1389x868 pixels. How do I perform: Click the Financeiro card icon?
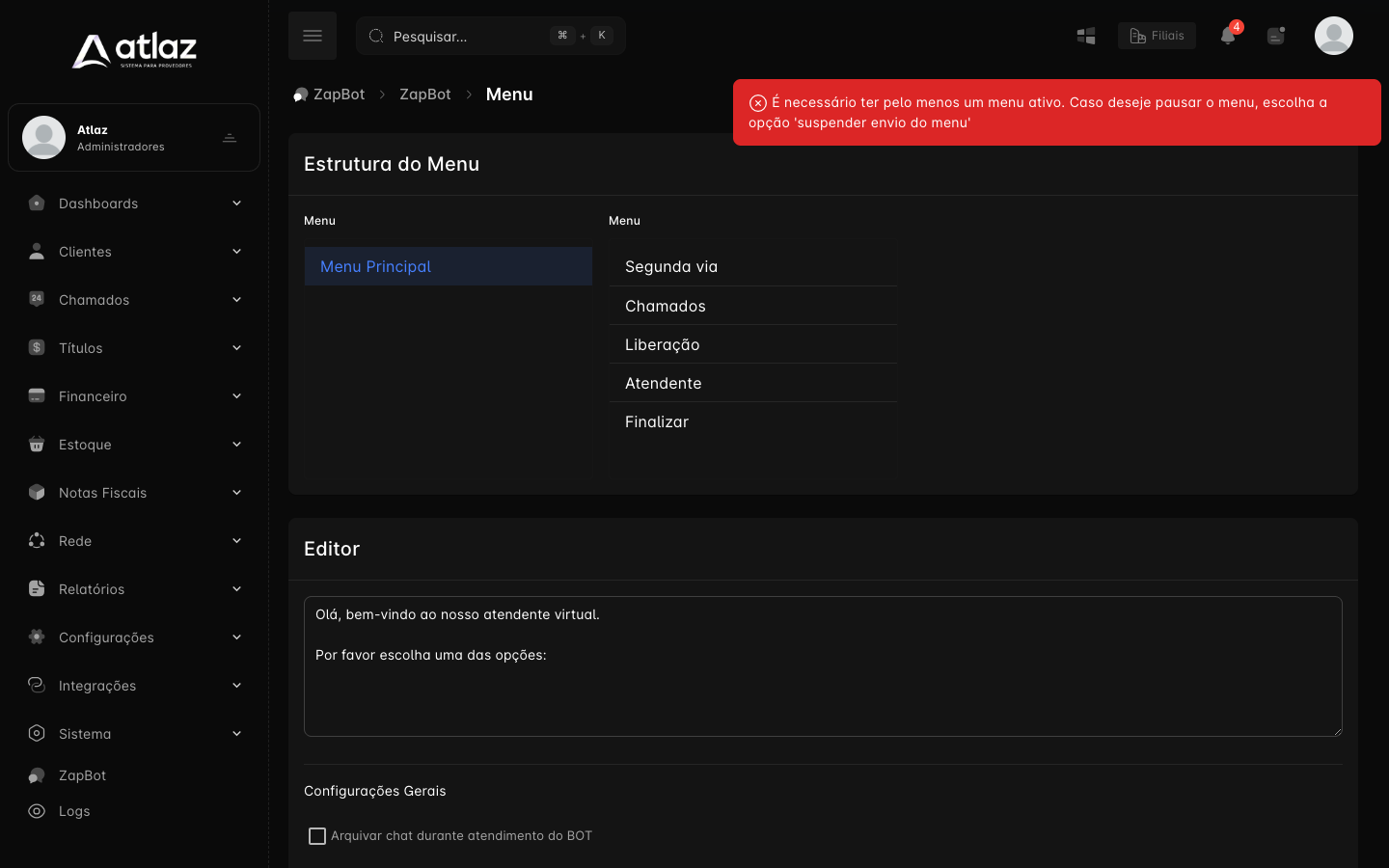click(x=37, y=395)
